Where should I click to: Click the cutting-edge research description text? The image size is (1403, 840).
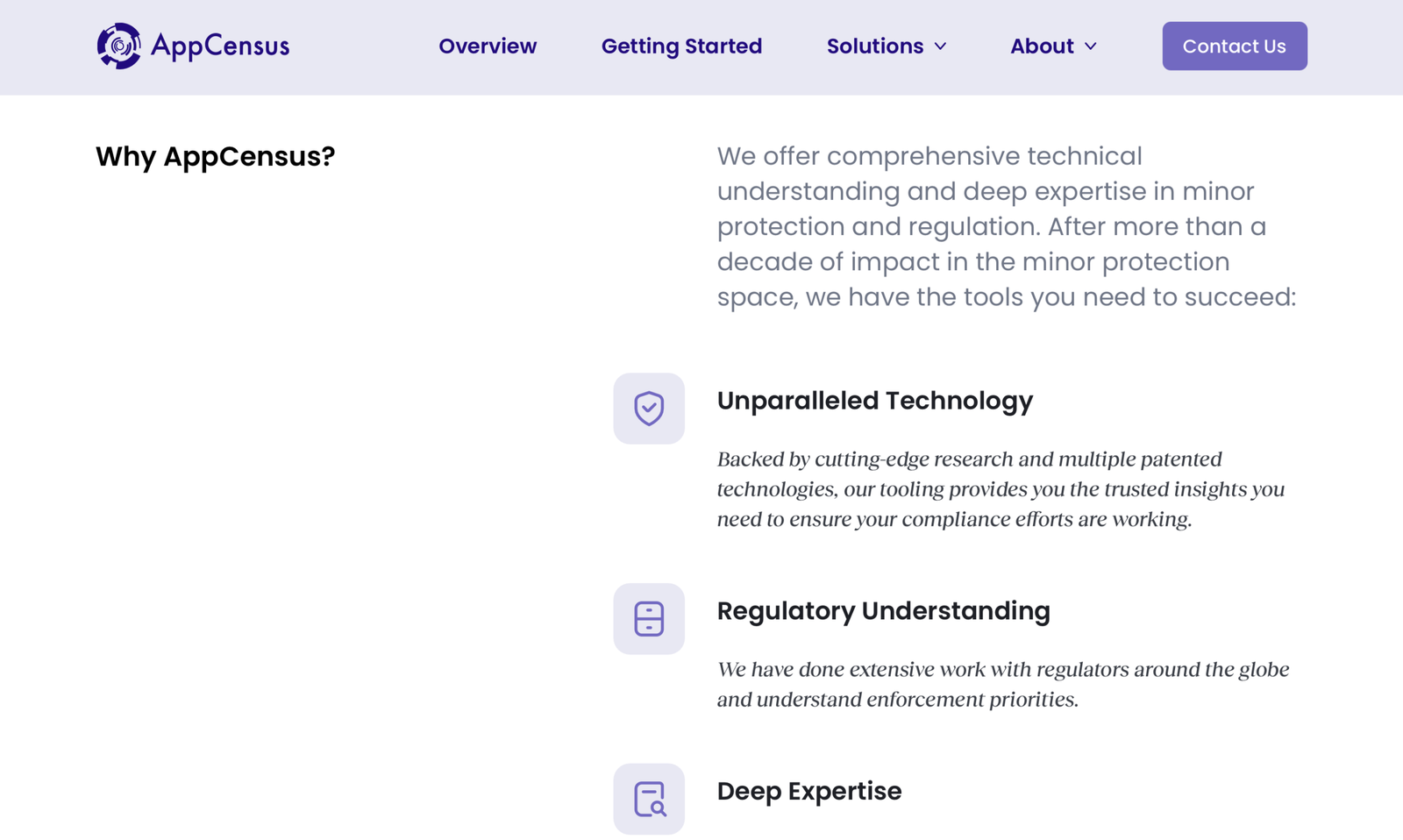[x=1000, y=489]
